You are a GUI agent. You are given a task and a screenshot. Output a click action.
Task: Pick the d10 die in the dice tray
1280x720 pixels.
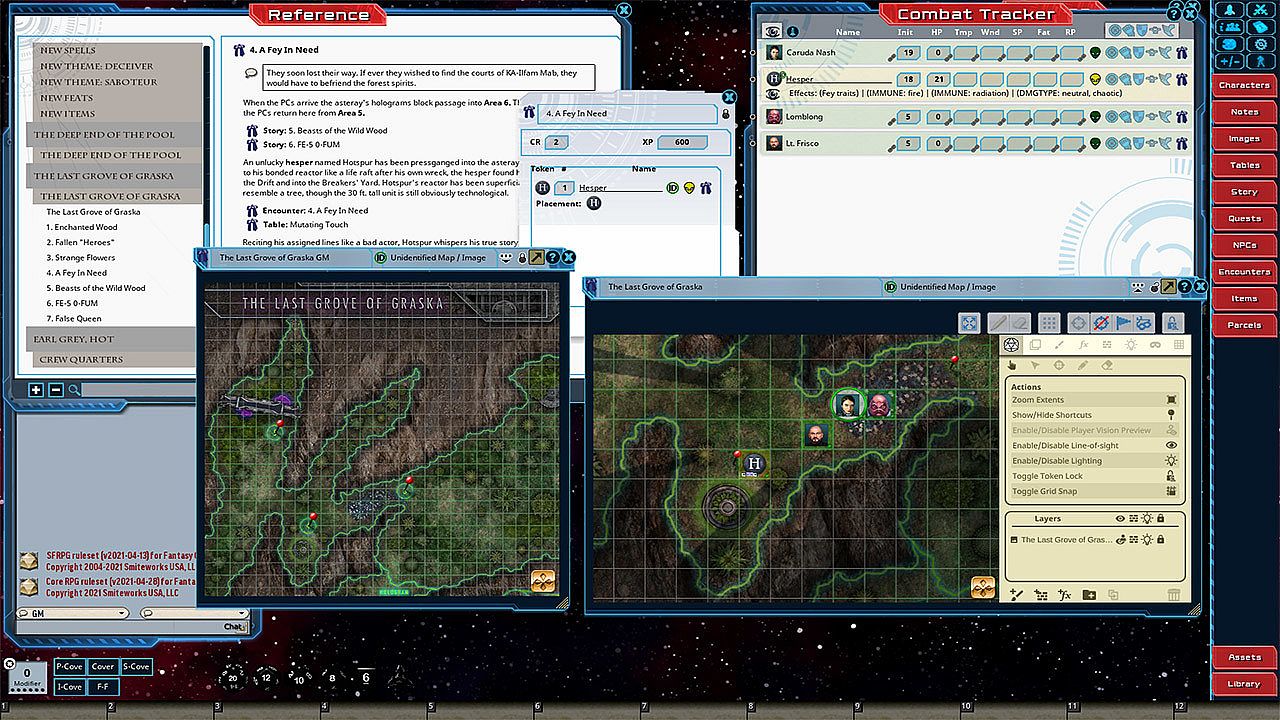coord(299,679)
